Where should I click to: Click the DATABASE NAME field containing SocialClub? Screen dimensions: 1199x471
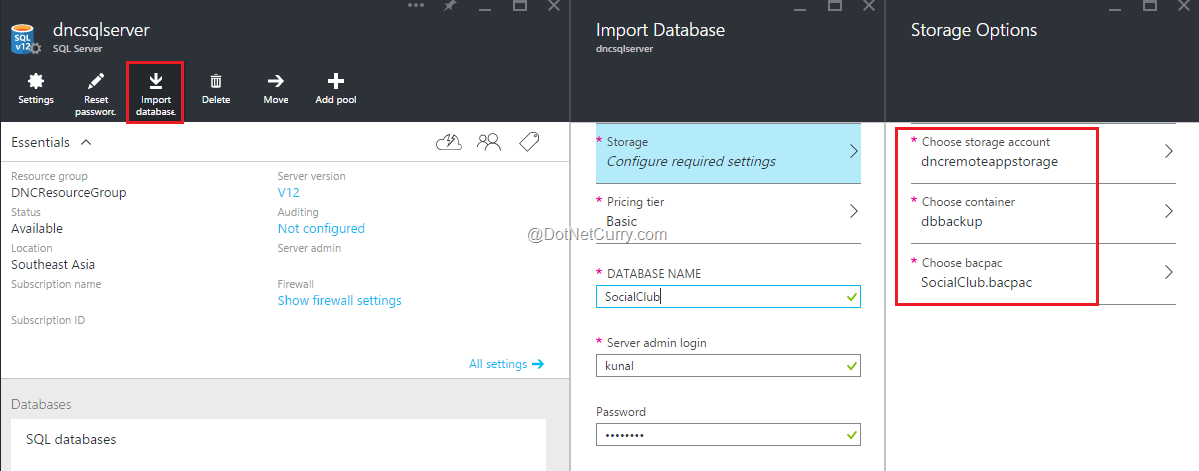pyautogui.click(x=728, y=297)
